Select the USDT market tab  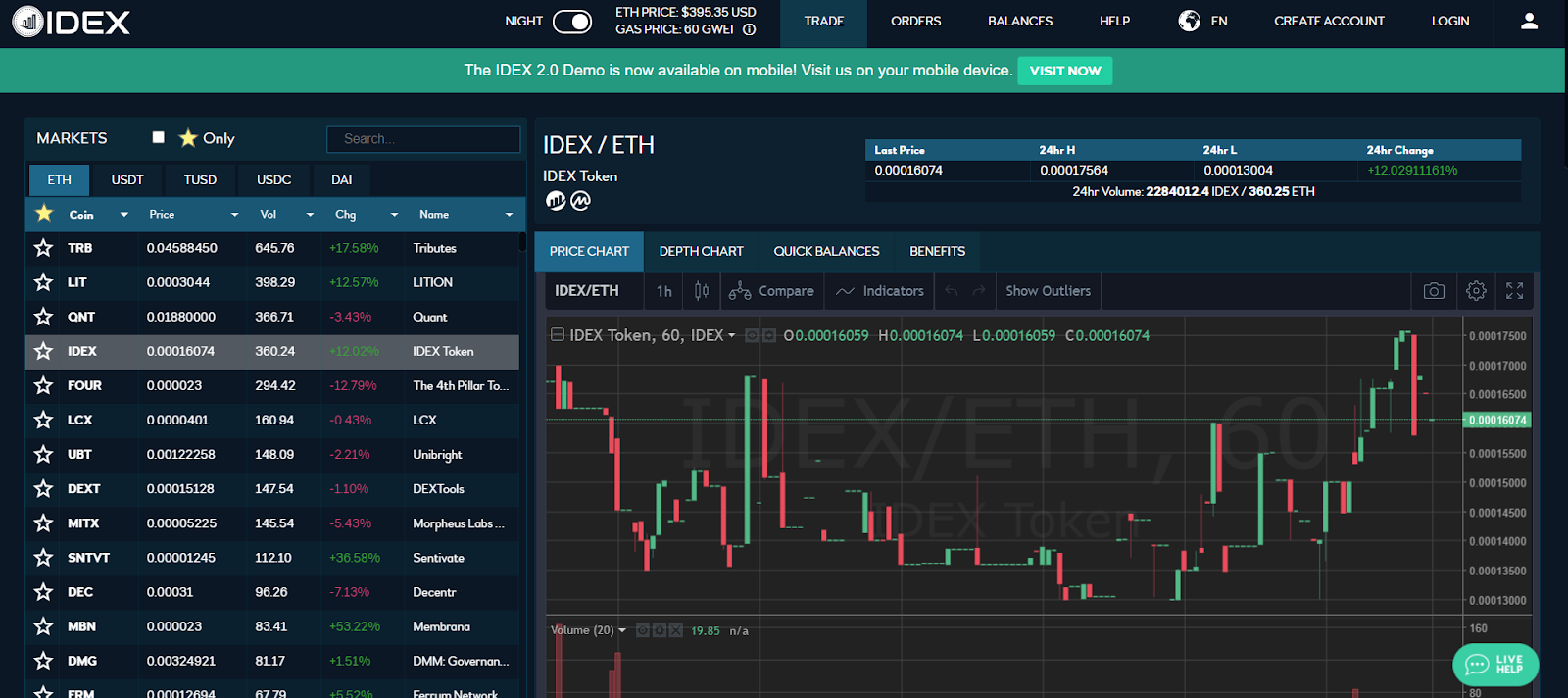[127, 180]
